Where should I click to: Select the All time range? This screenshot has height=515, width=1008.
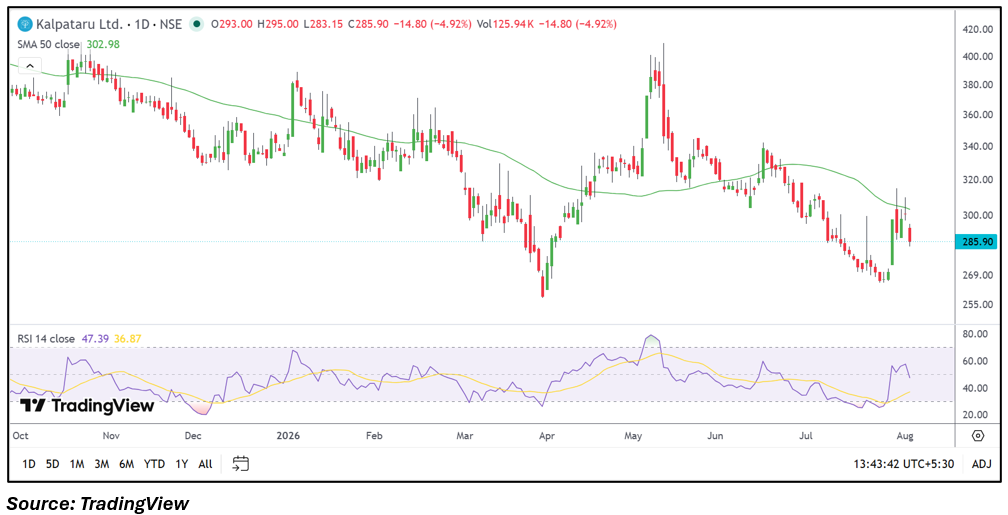205,464
